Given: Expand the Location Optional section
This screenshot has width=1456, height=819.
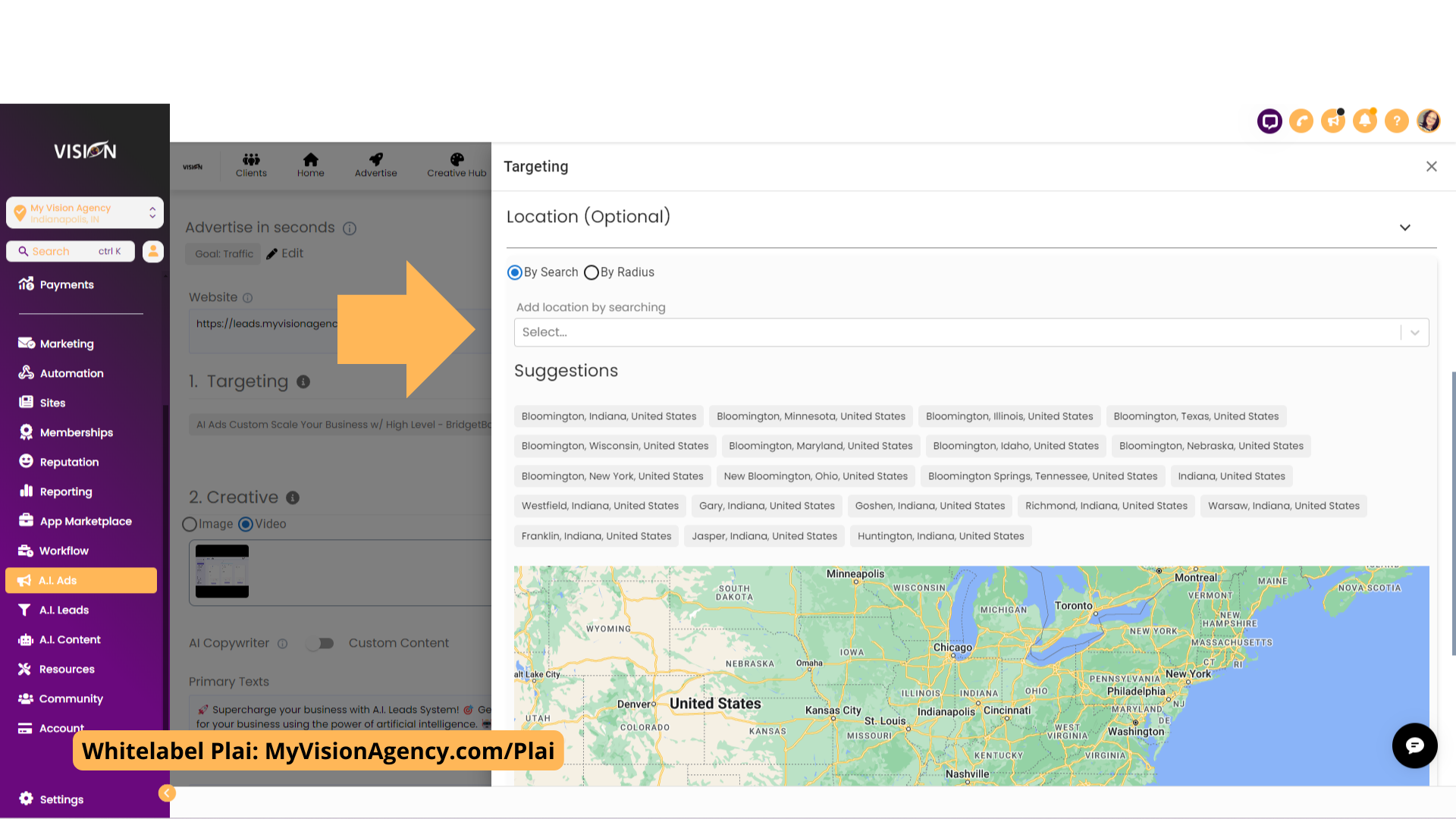Looking at the screenshot, I should [1406, 228].
